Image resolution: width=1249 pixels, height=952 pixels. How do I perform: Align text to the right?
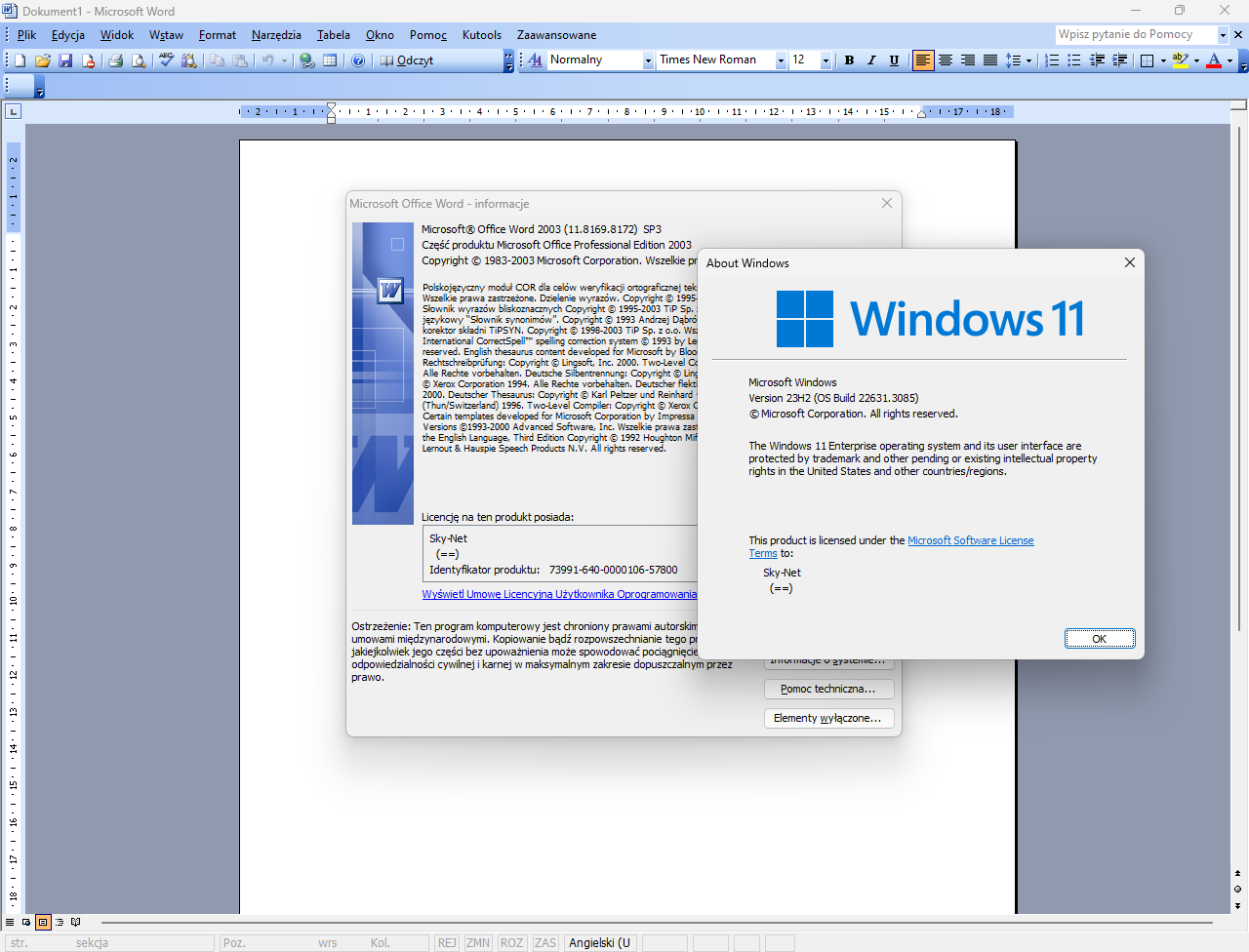click(968, 60)
